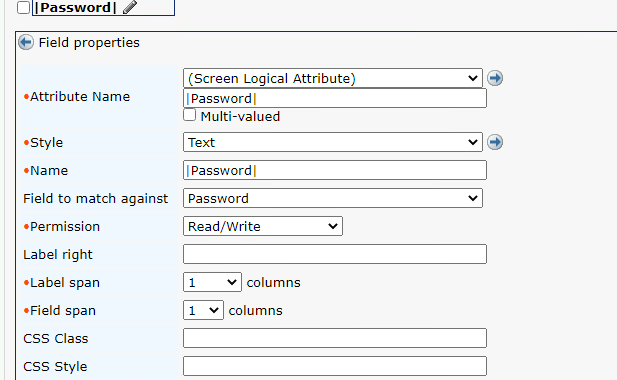The height and width of the screenshot is (380, 617).
Task: Click the |Password| field header label
Action: [x=76, y=7]
